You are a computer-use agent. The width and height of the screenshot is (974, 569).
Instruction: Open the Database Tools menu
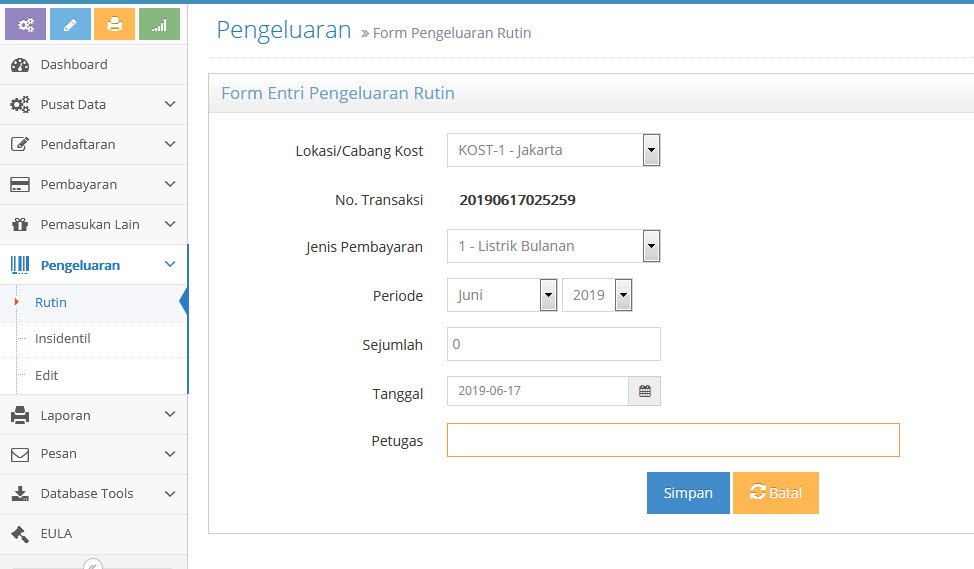point(93,494)
